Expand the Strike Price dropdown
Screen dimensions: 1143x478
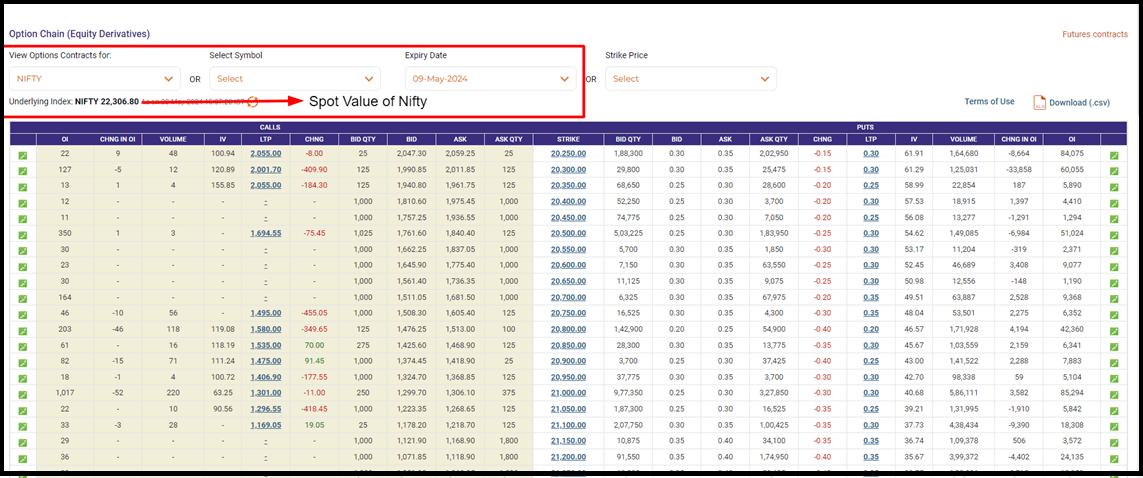pos(690,78)
